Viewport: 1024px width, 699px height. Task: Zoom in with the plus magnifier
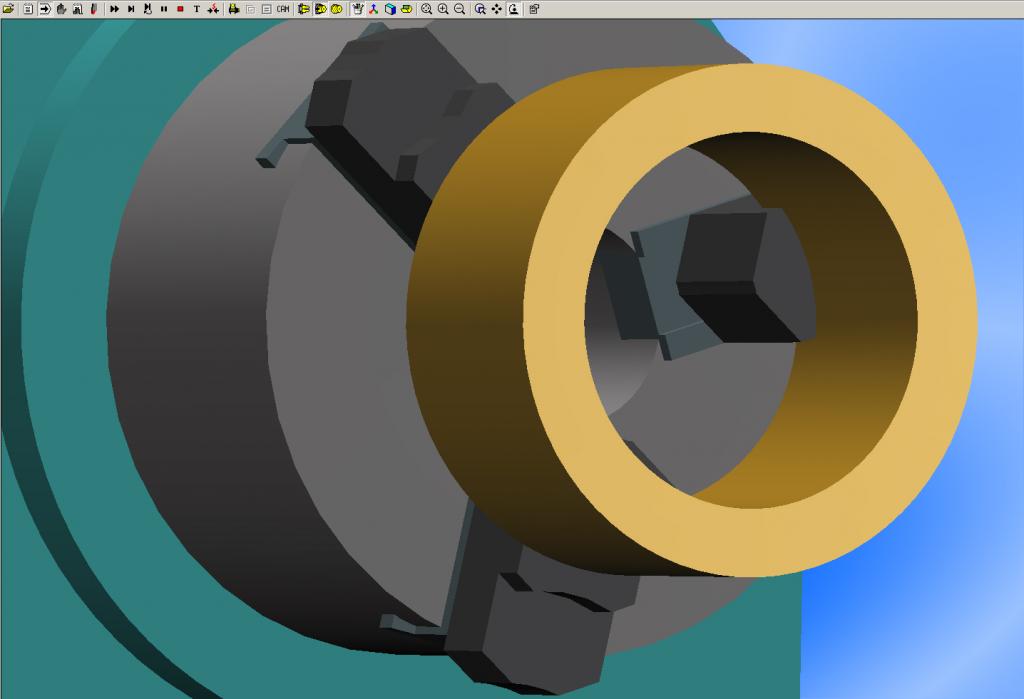coord(443,9)
